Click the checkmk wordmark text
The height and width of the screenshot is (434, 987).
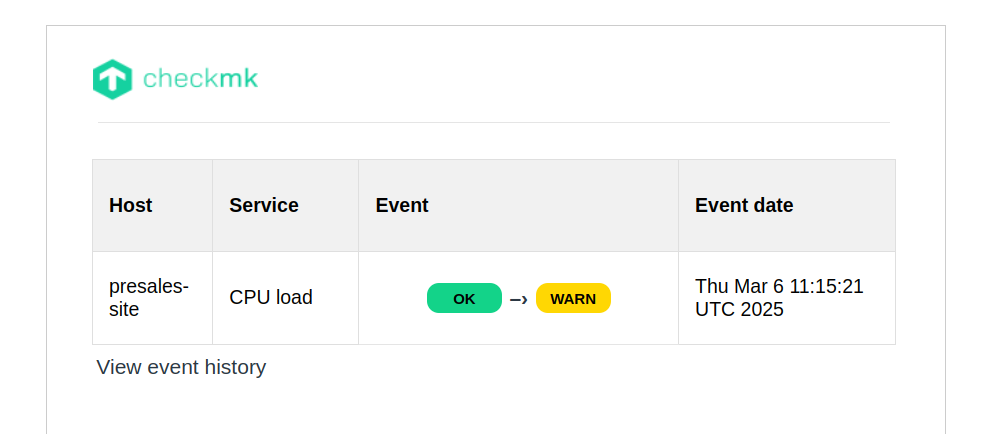(x=200, y=79)
